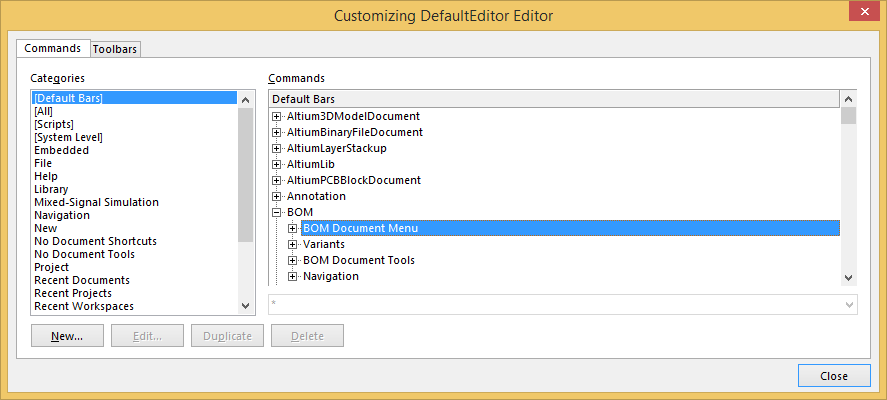This screenshot has height=400, width=887.
Task: Open the command filter dropdown arrow
Action: point(849,304)
